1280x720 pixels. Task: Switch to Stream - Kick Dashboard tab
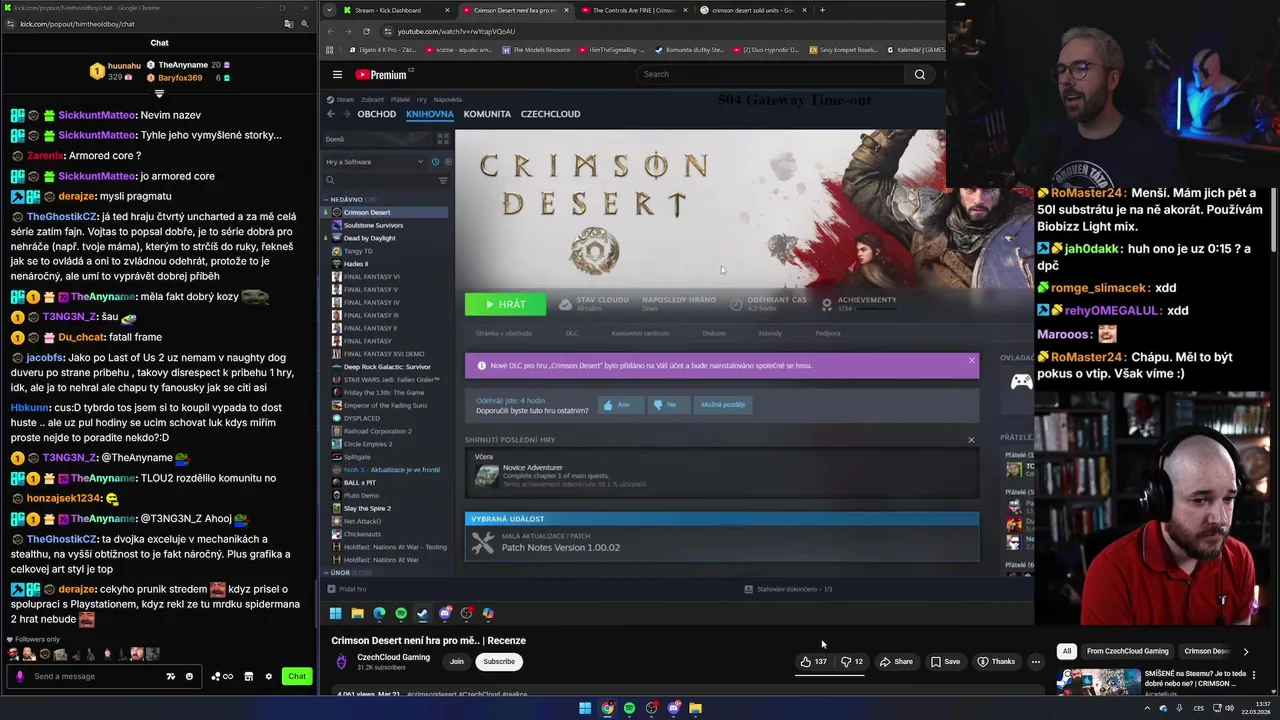coord(395,10)
